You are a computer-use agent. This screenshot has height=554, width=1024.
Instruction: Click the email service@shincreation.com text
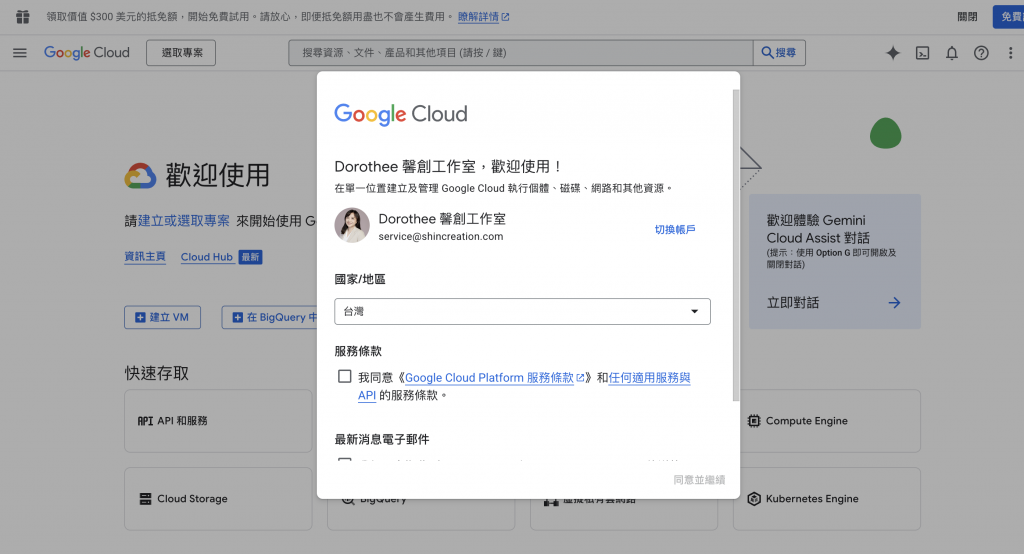[441, 236]
